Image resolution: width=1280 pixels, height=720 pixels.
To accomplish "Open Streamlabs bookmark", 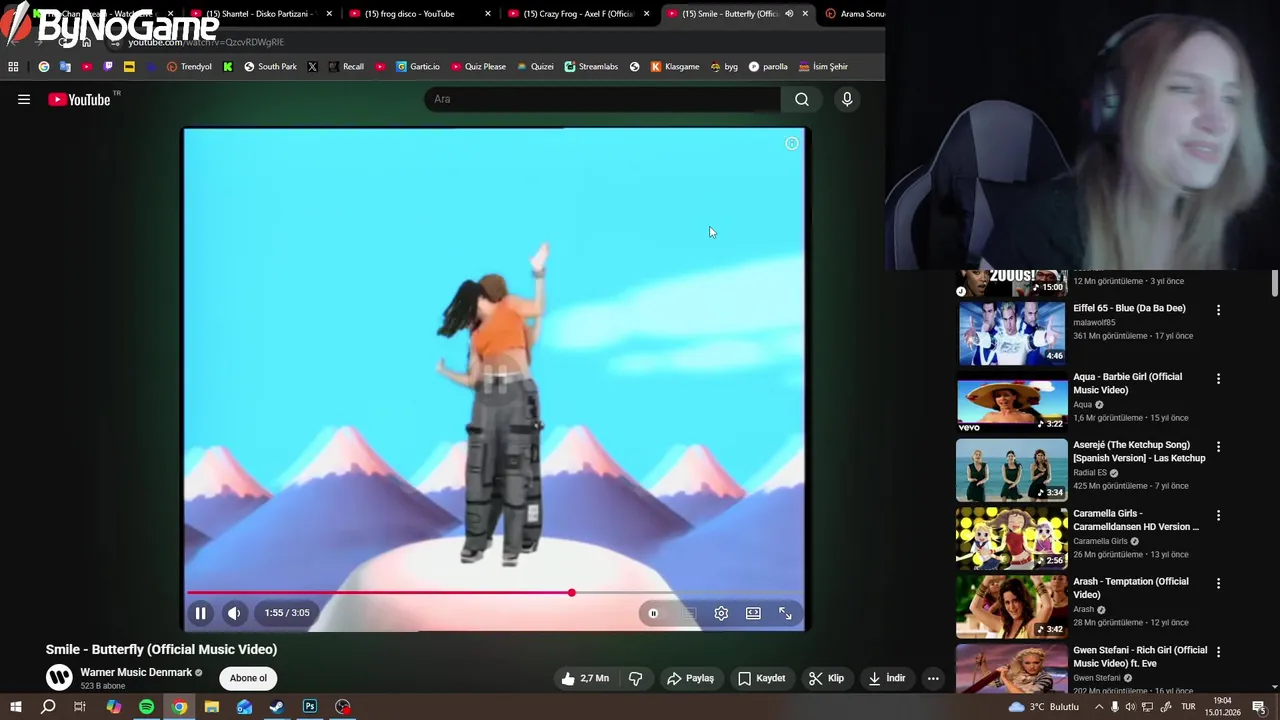I will [591, 67].
